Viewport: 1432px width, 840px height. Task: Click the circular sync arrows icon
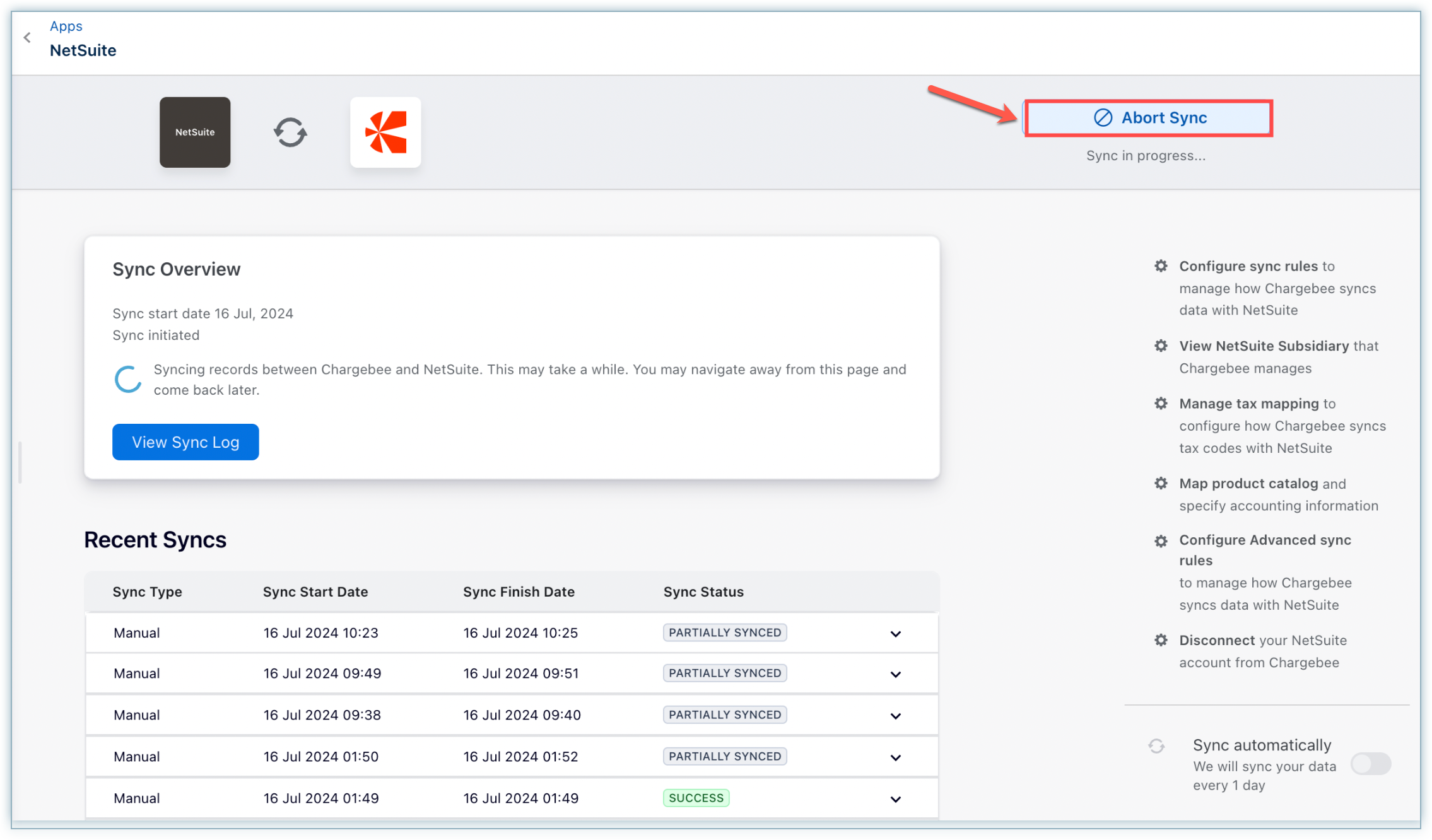pos(290,132)
